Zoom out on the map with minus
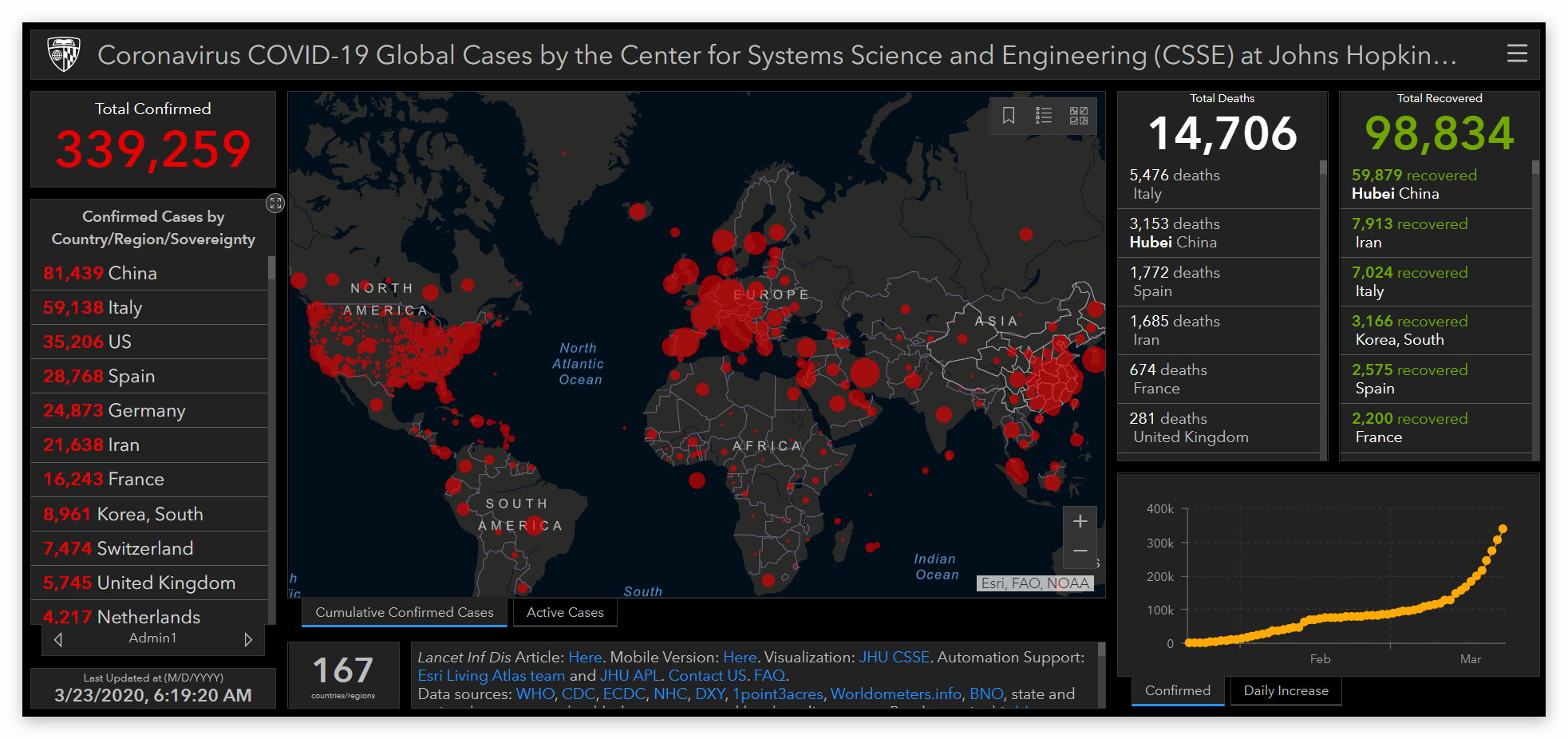Screen dimensions: 1568x739 coord(1080,551)
